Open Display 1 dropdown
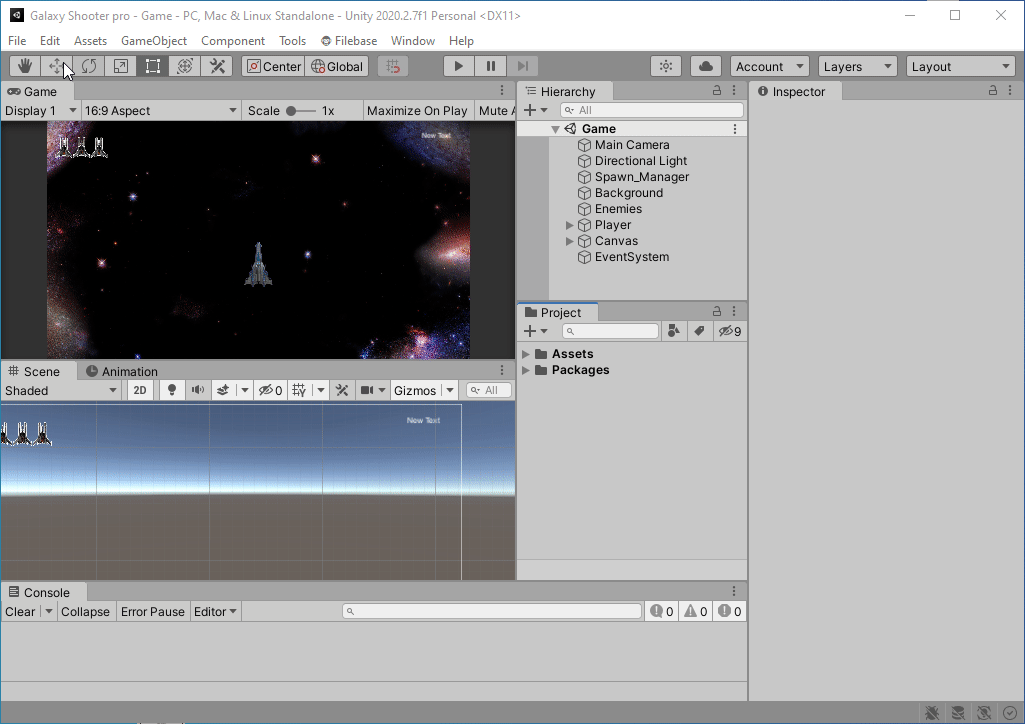The width and height of the screenshot is (1025, 724). coord(40,110)
